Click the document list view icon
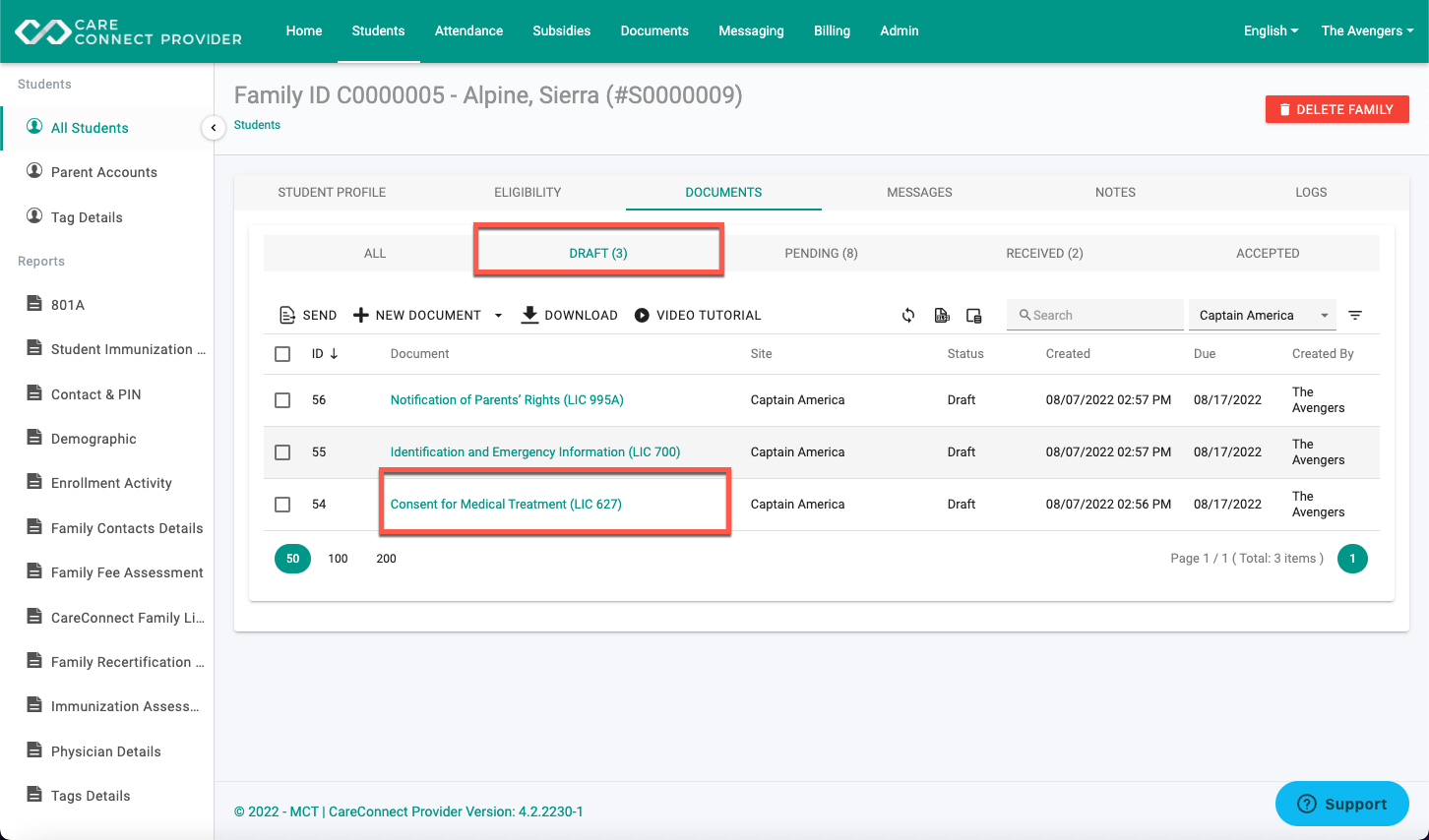The width and height of the screenshot is (1429, 840). point(974,316)
